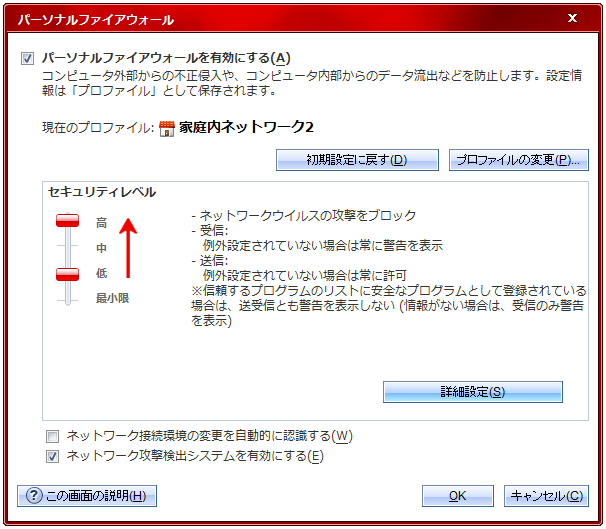
Task: Select the 低 security level label
Action: click(101, 273)
